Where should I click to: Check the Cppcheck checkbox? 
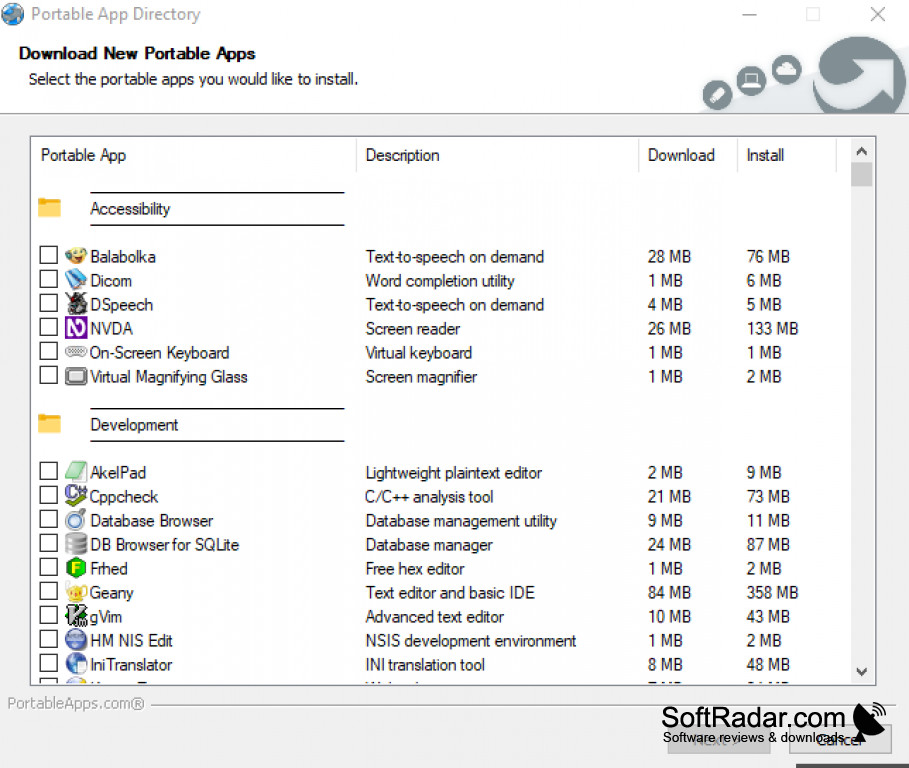tap(49, 495)
